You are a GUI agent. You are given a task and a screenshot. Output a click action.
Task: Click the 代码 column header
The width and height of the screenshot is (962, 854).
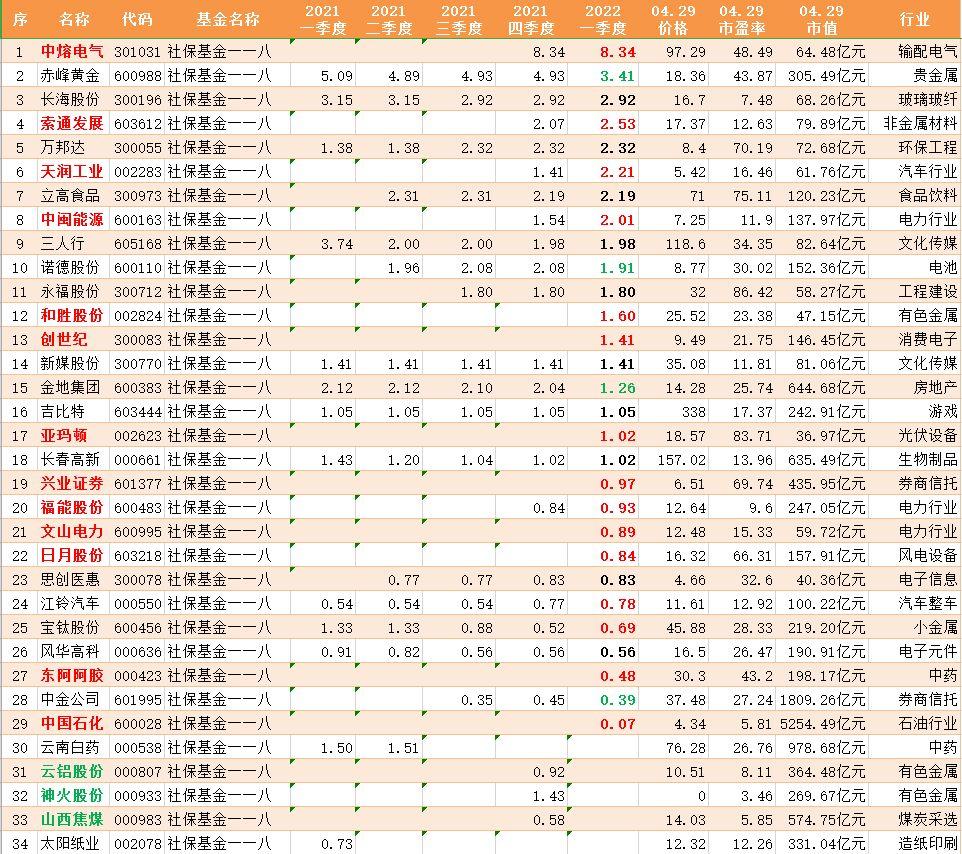[136, 20]
